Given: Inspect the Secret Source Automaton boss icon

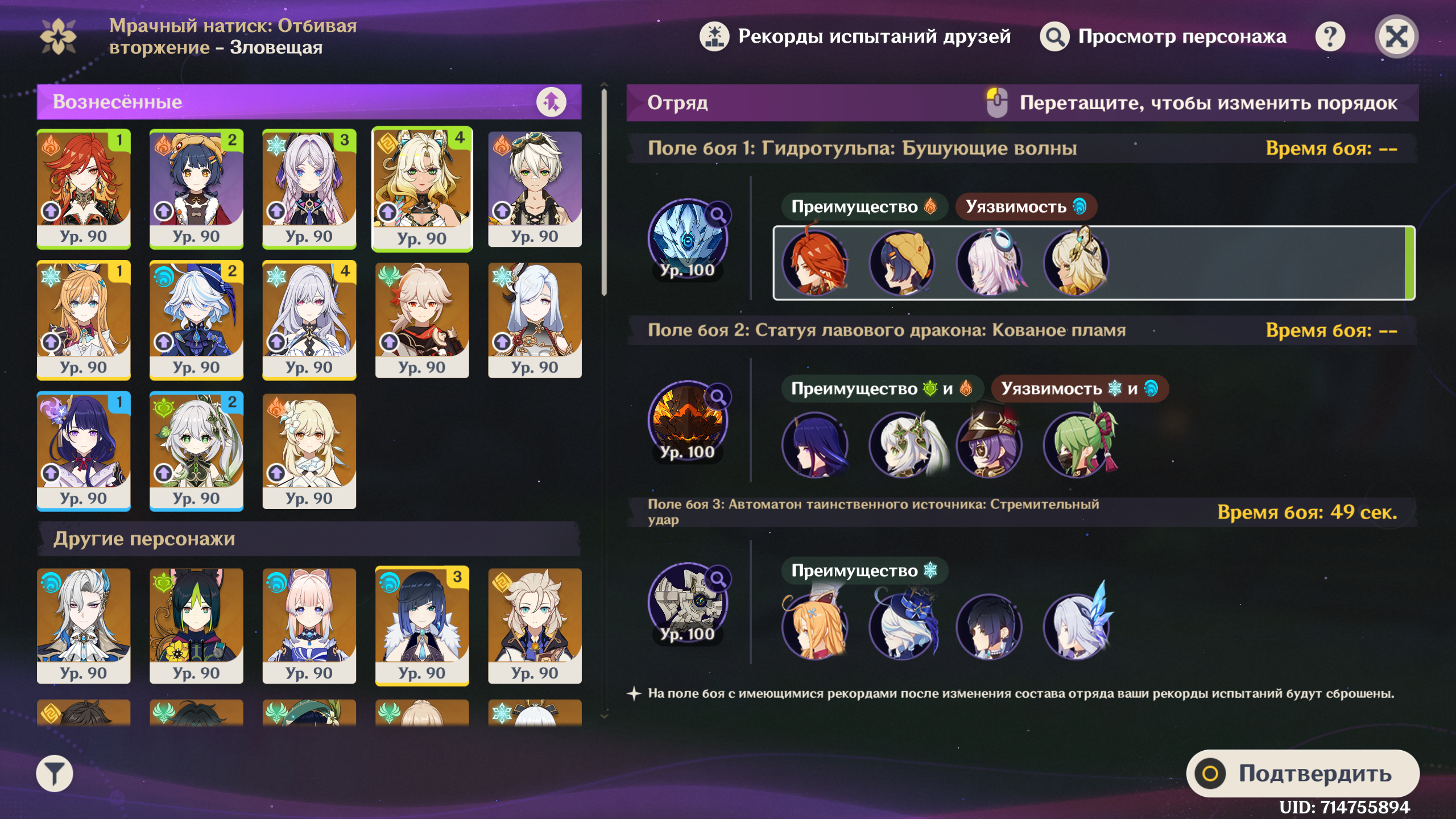Looking at the screenshot, I should click(688, 602).
